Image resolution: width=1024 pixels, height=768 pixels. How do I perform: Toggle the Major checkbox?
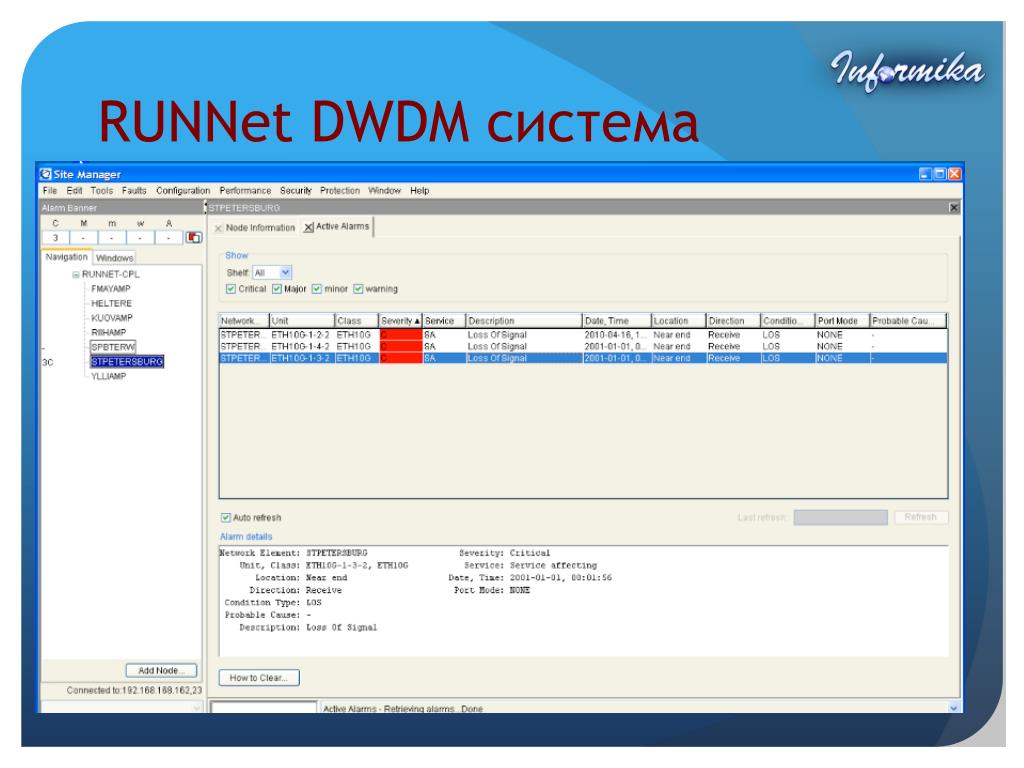pos(277,289)
